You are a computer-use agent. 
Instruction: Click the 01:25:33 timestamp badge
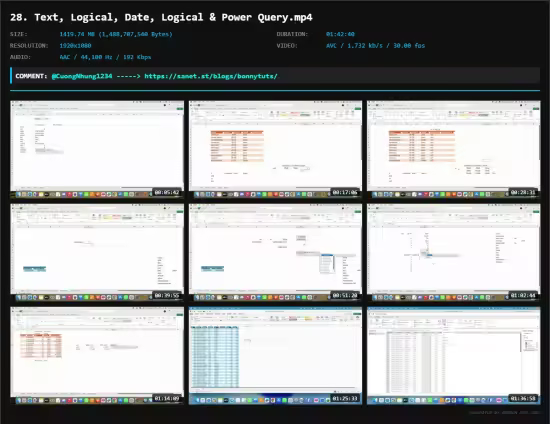tap(345, 398)
